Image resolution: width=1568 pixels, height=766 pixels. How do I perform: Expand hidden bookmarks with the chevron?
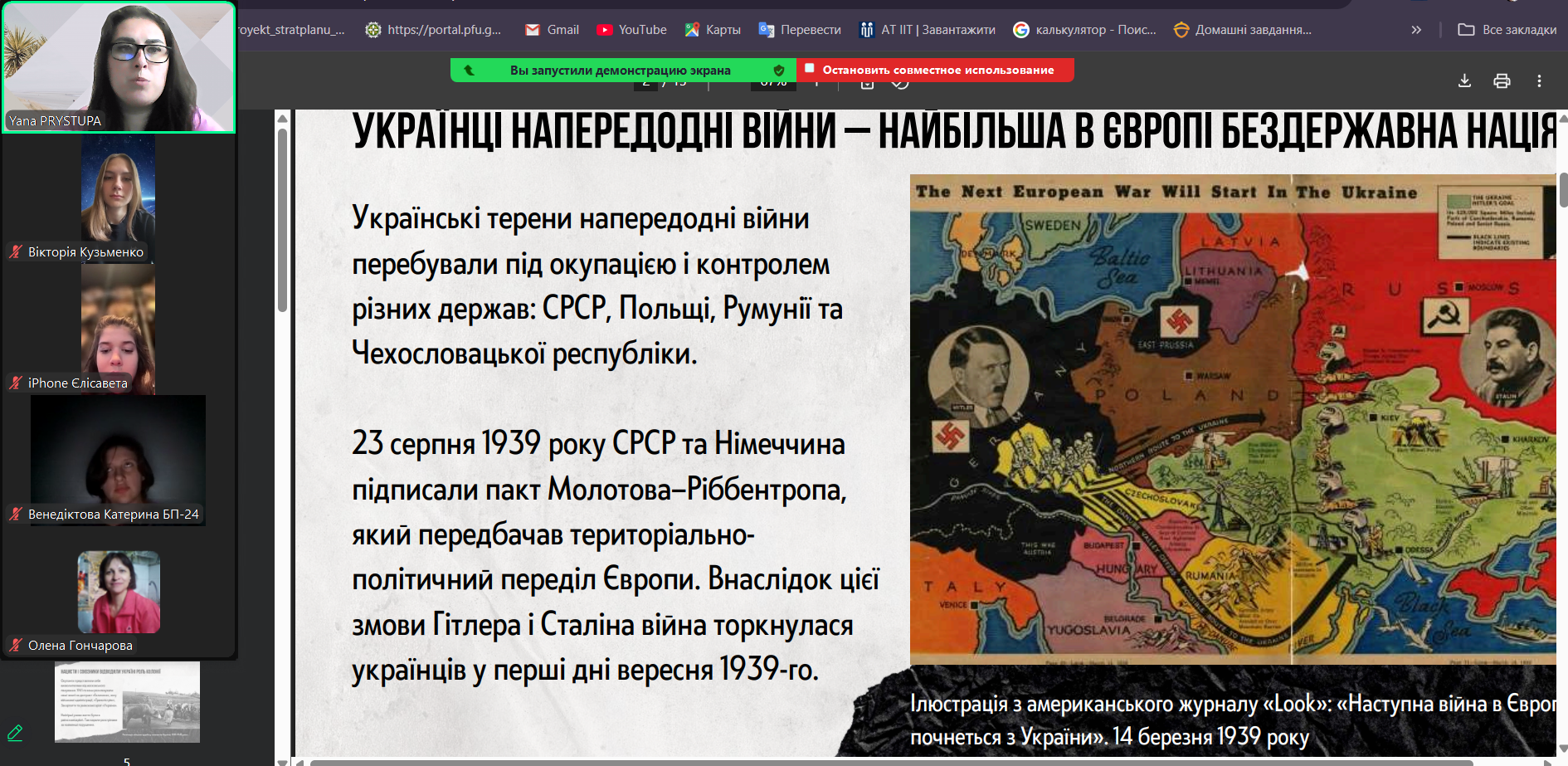(x=1416, y=30)
